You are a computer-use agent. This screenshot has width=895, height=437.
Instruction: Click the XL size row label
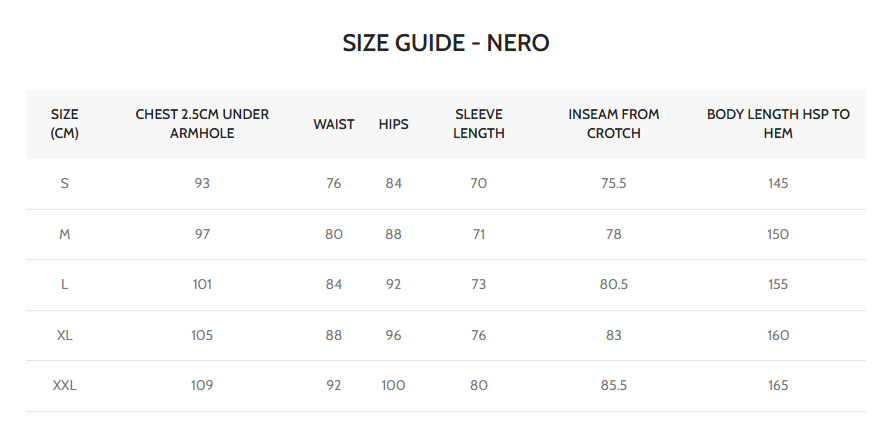[x=65, y=335]
